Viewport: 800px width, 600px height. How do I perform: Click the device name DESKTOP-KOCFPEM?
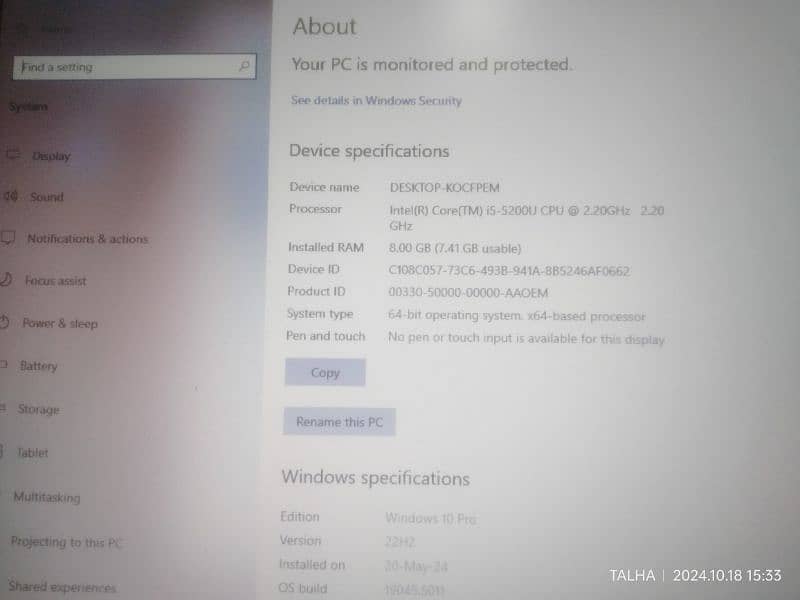445,187
